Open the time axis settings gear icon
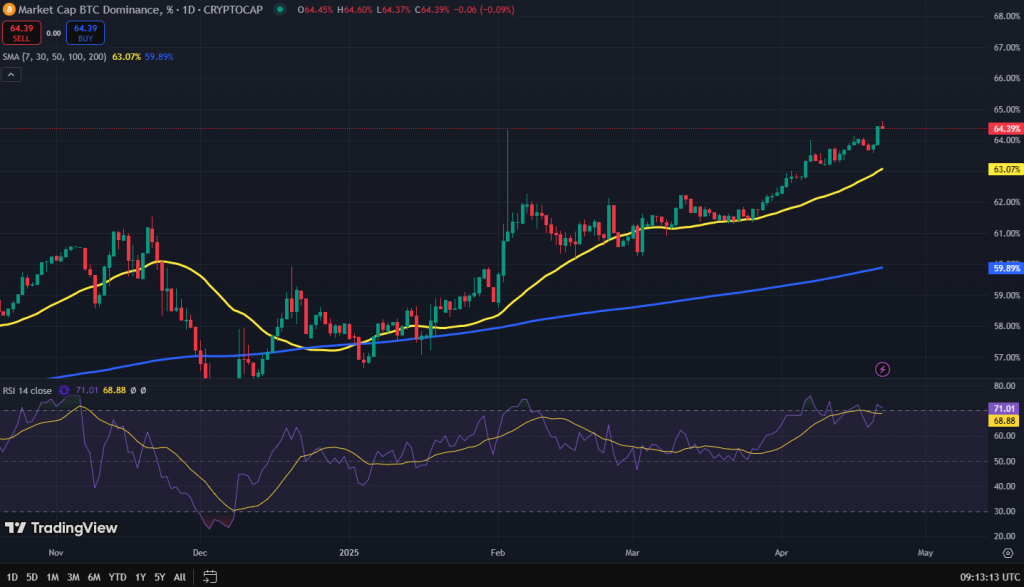This screenshot has width=1024, height=587. tap(1008, 553)
